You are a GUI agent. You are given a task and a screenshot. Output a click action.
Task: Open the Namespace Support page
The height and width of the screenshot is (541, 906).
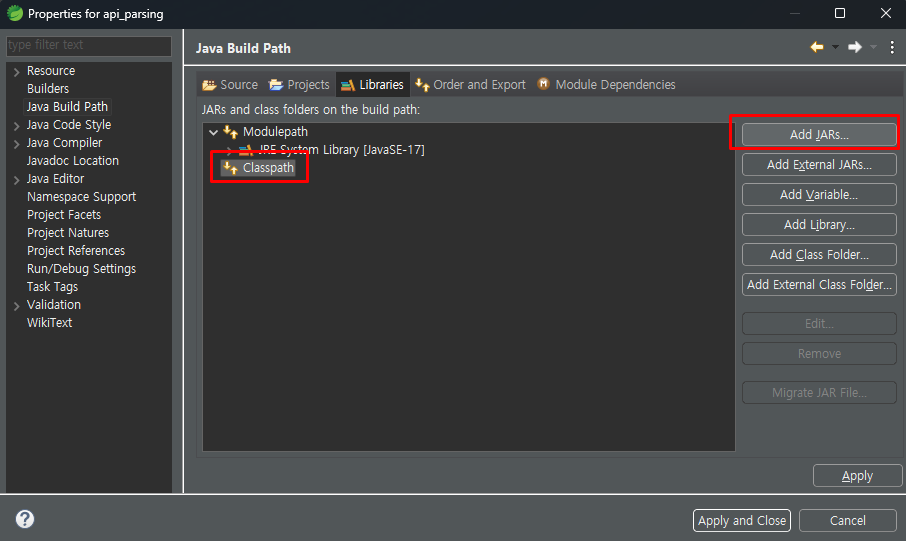(81, 197)
